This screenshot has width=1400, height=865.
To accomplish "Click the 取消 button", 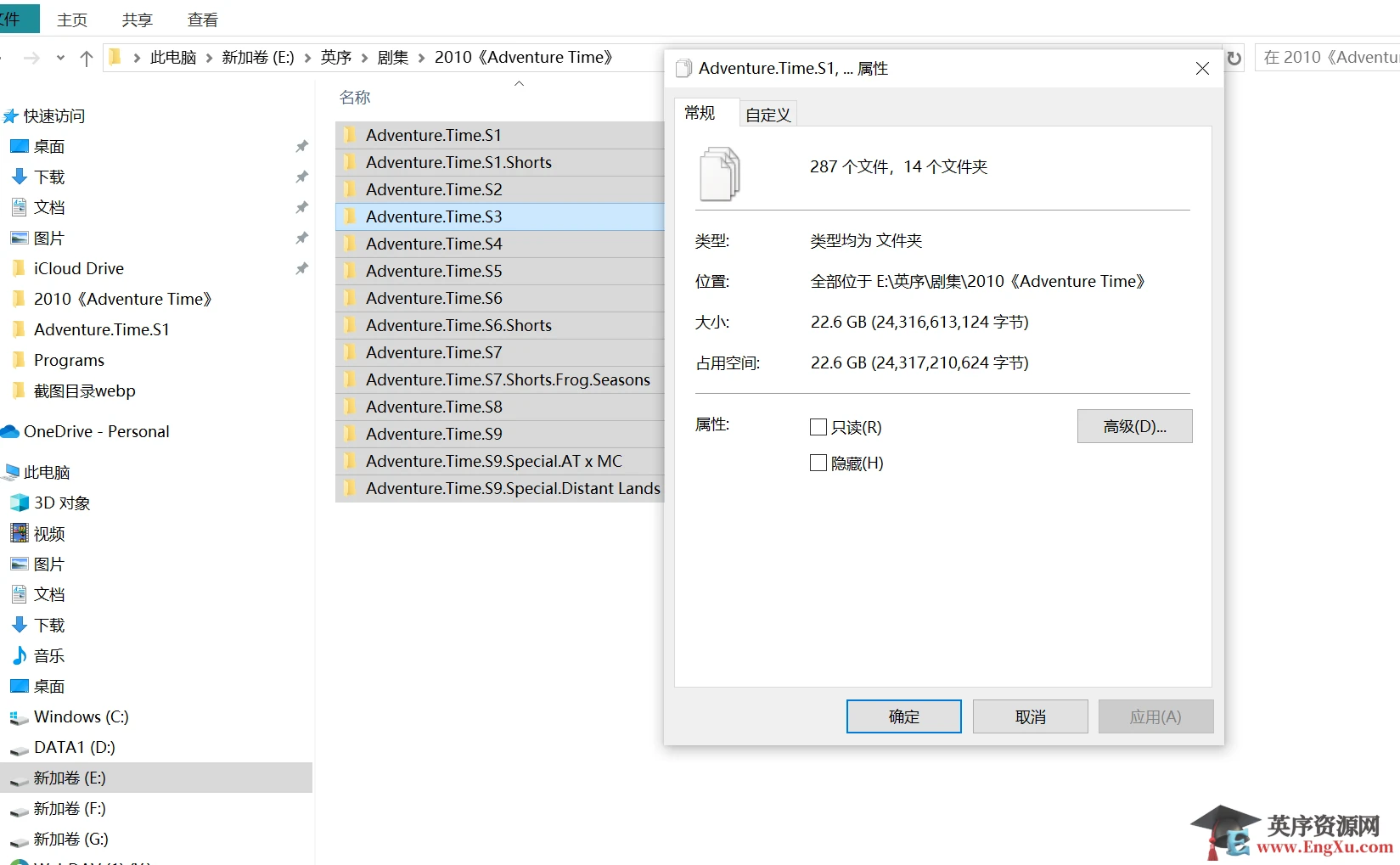I will (1031, 716).
